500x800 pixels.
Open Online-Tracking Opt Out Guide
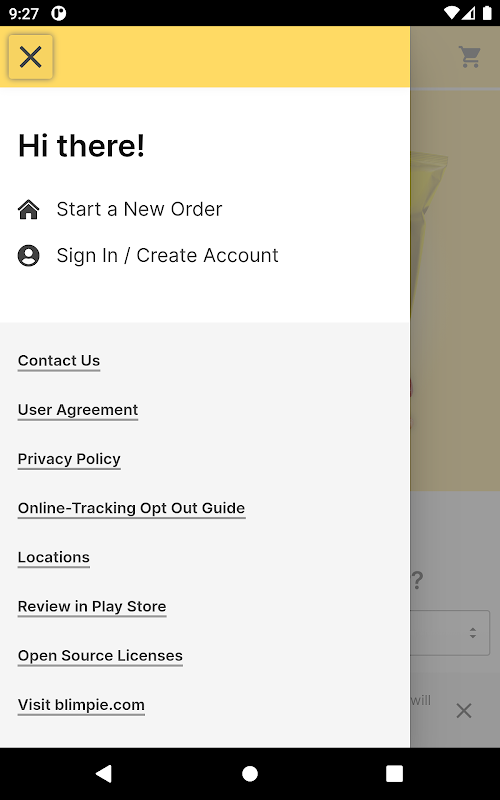(132, 508)
